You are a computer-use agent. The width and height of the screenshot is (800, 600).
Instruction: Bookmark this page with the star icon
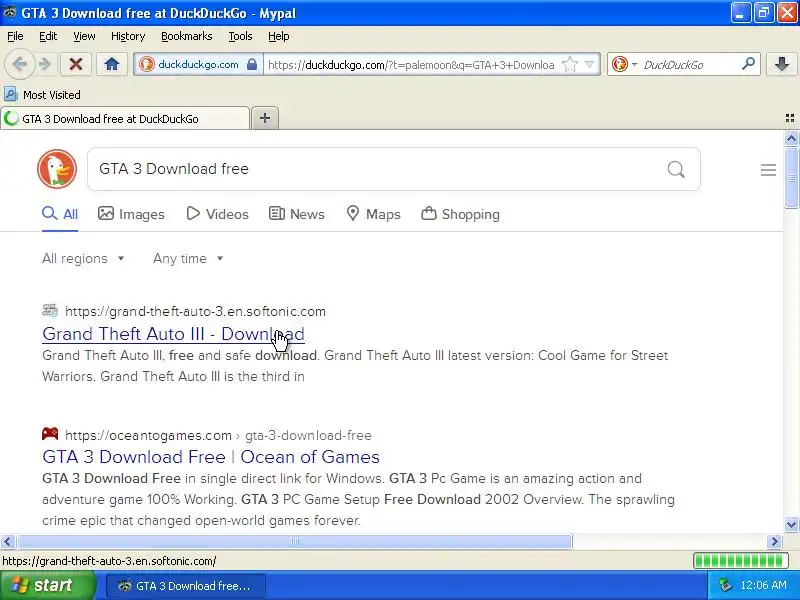(569, 65)
